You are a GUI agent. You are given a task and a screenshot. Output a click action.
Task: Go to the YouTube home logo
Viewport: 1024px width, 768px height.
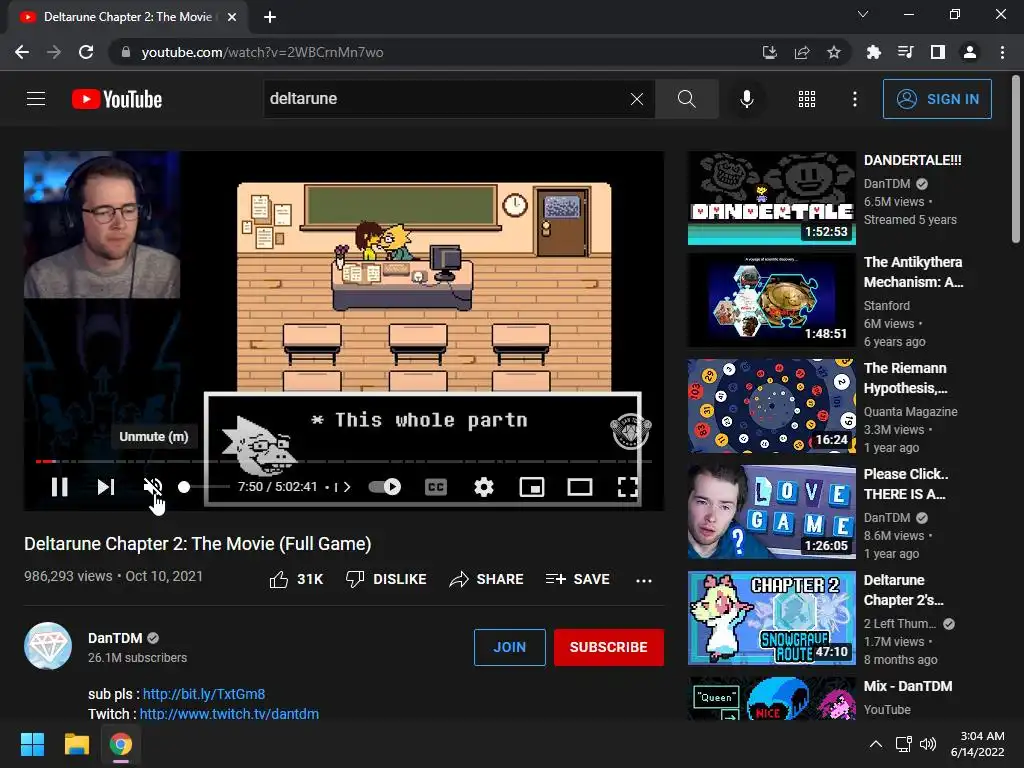click(x=117, y=99)
